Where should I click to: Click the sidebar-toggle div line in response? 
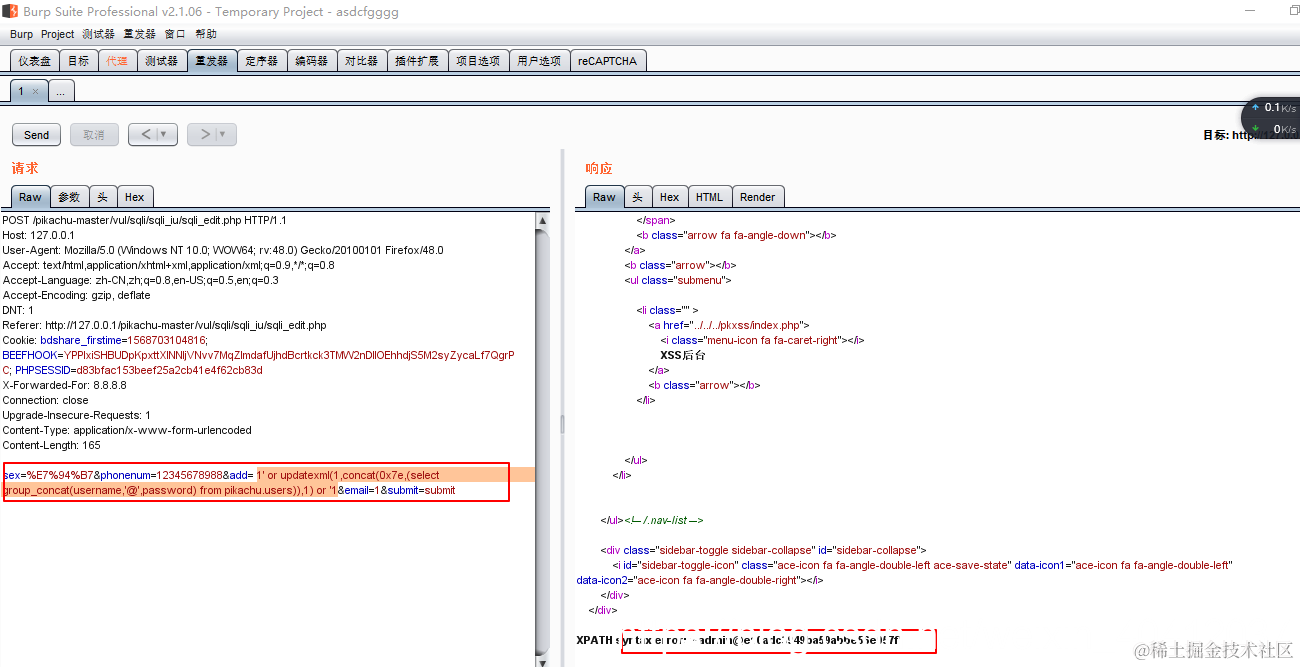(x=764, y=550)
